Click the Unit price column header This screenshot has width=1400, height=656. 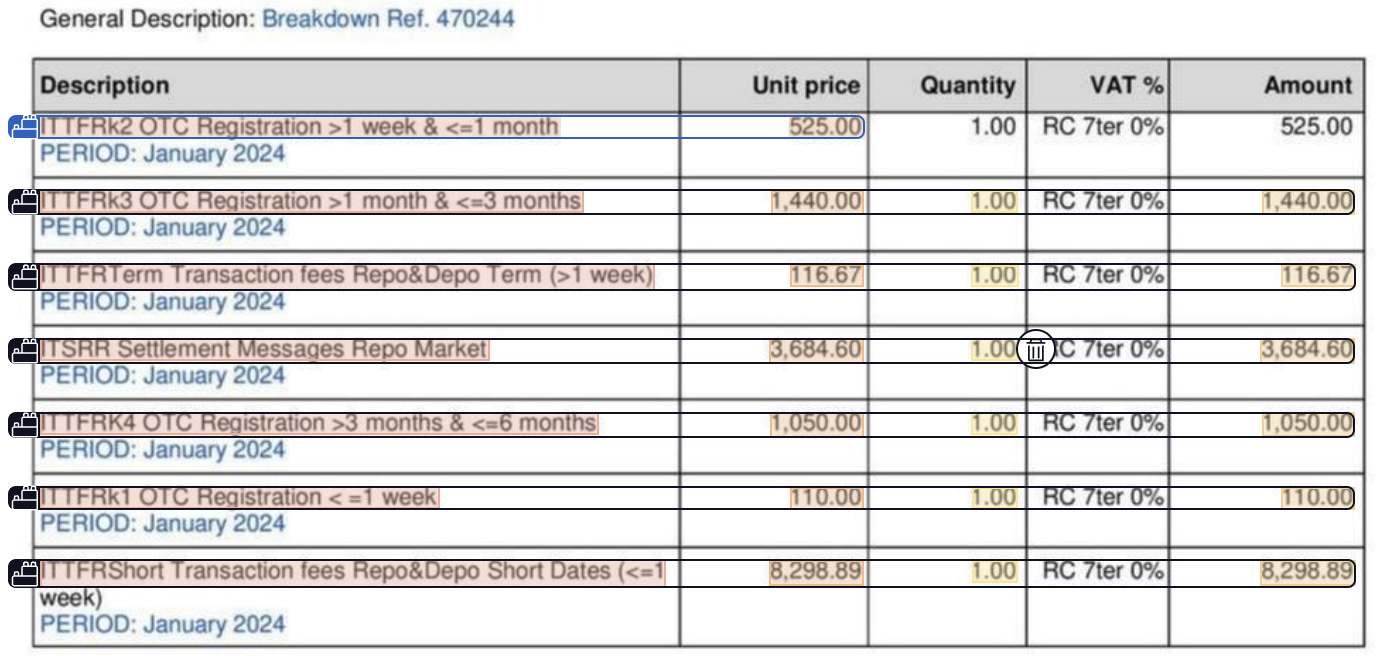pos(806,86)
